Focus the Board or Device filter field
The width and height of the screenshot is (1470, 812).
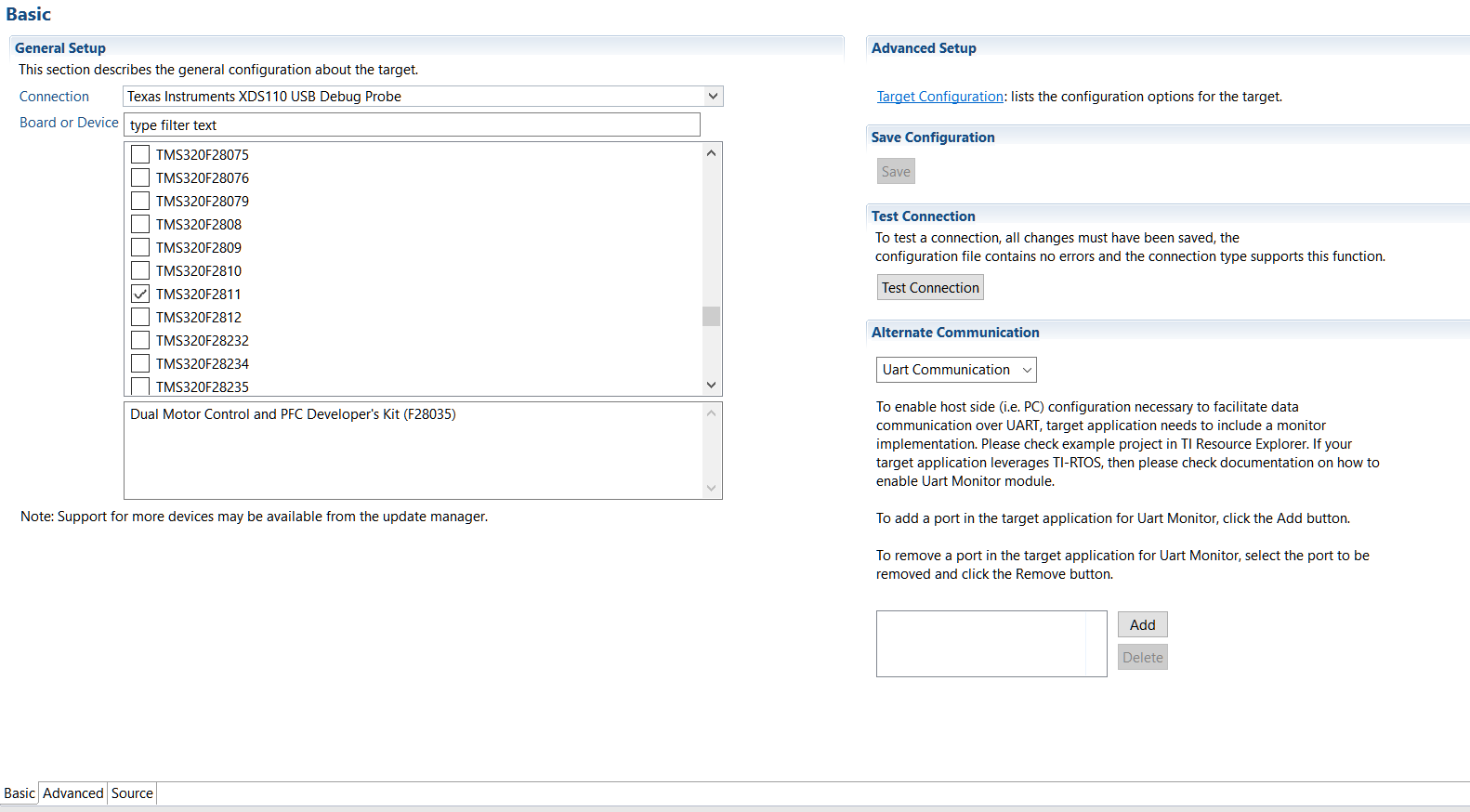412,125
